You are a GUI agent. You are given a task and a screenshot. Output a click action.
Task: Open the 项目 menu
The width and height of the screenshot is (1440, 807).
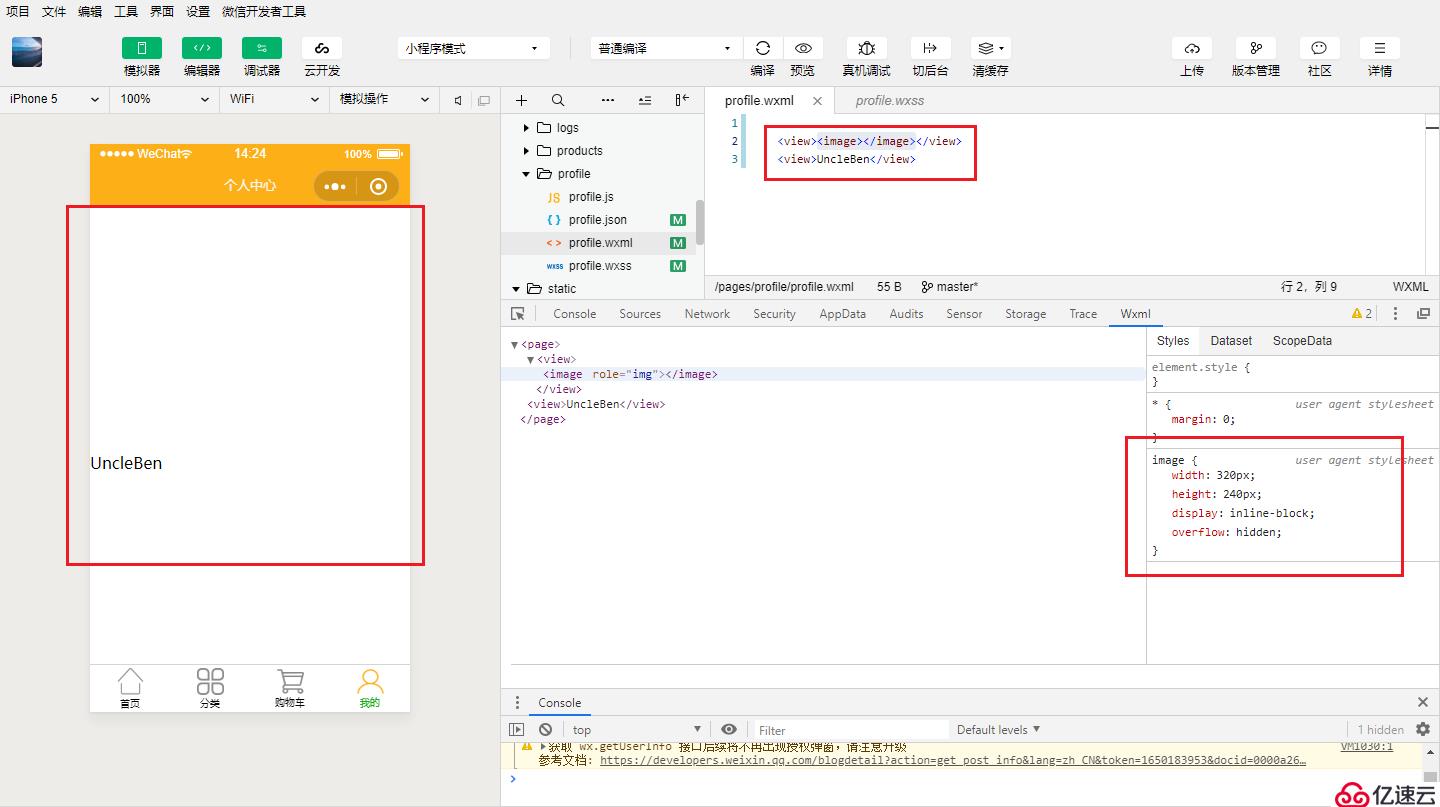coord(18,12)
